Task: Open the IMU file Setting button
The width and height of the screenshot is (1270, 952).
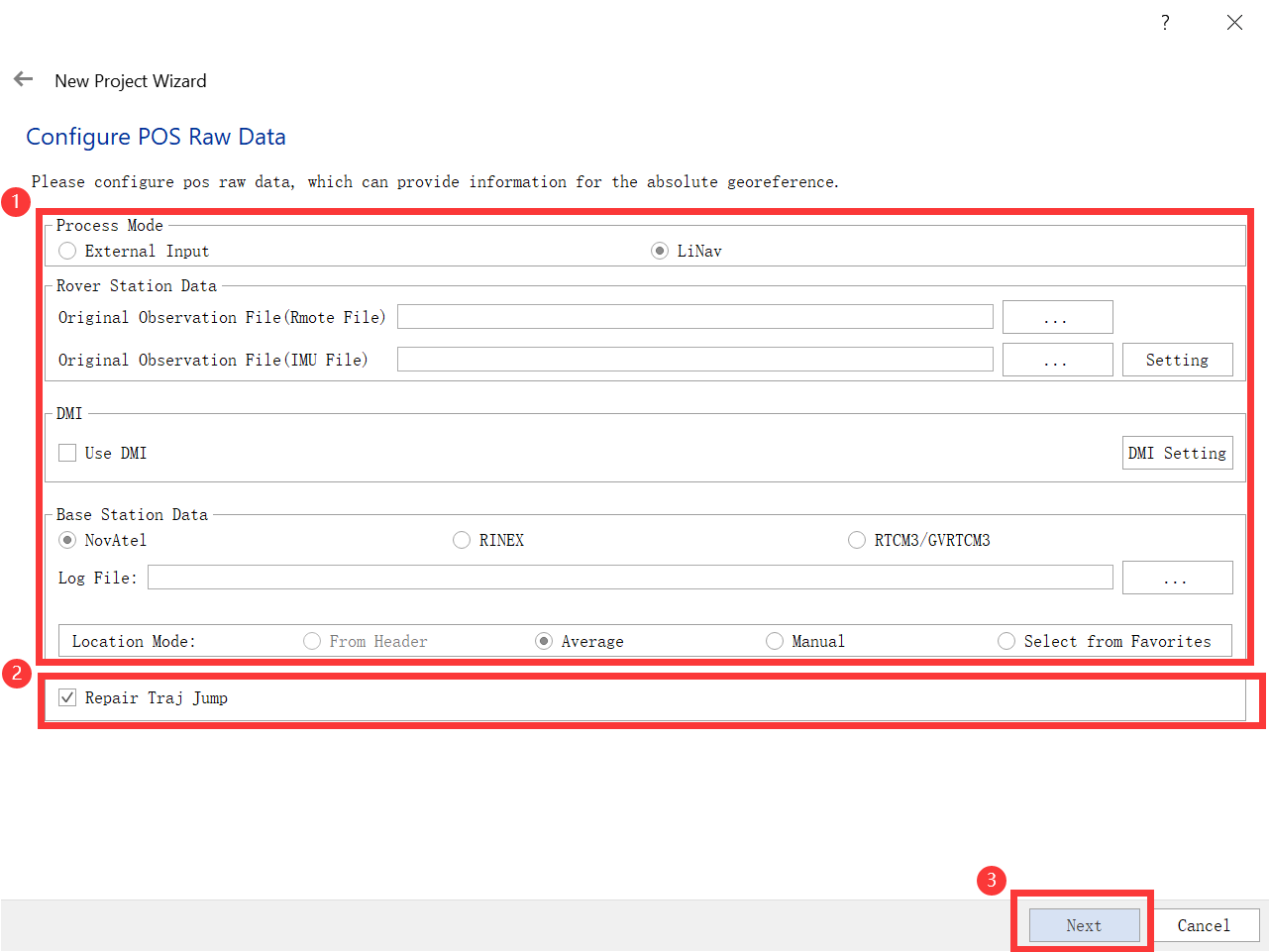Action: pos(1178,360)
